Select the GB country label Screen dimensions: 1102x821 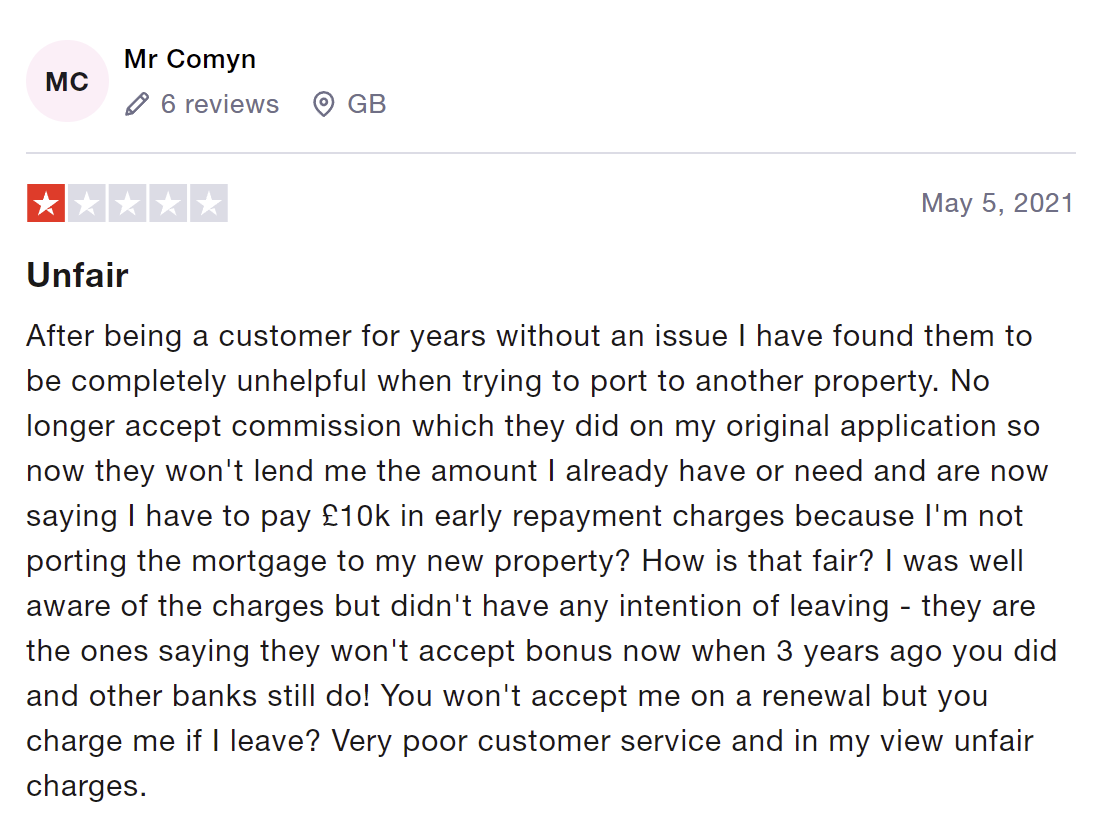tap(367, 104)
